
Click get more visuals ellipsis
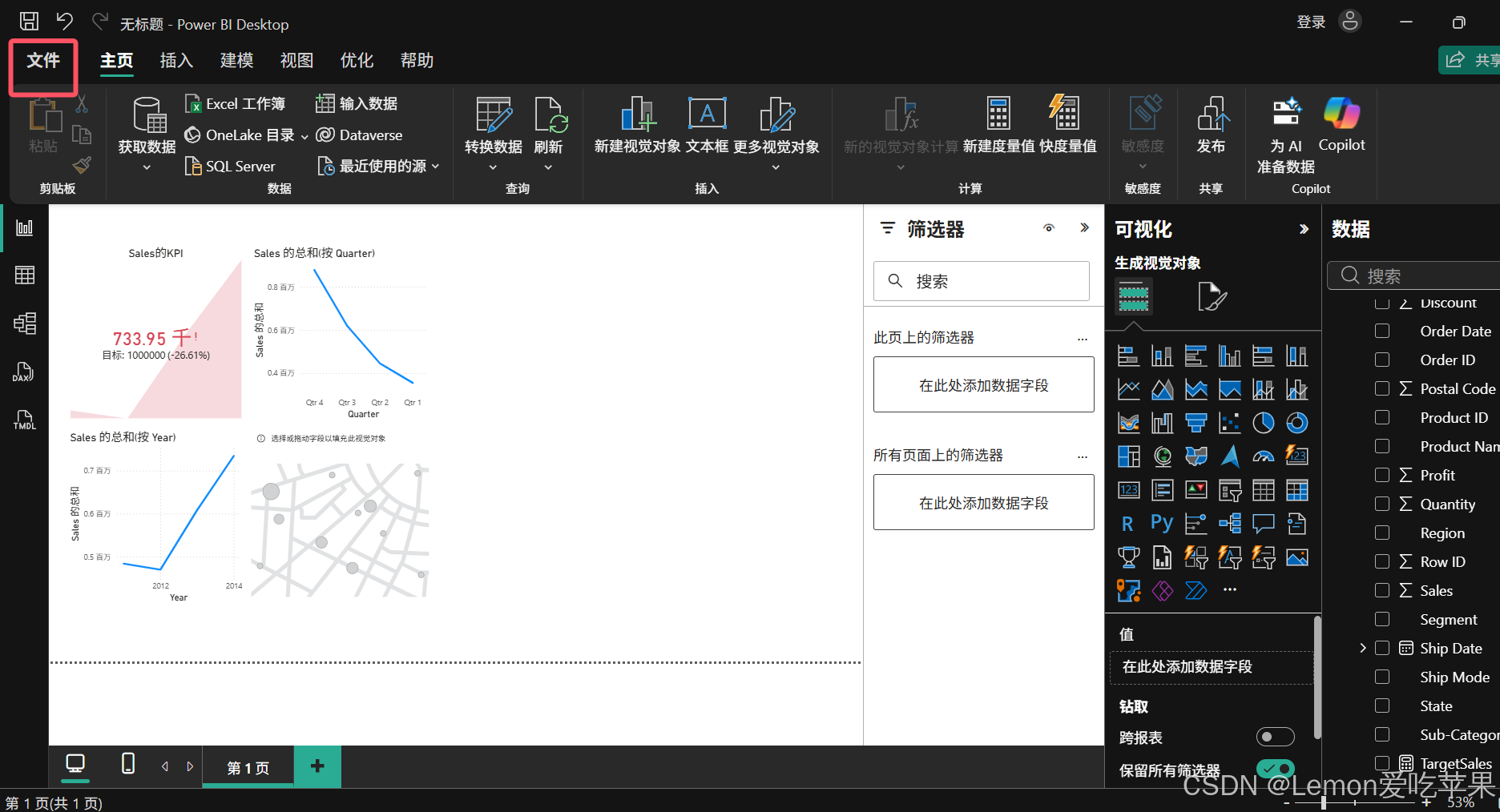click(1230, 590)
